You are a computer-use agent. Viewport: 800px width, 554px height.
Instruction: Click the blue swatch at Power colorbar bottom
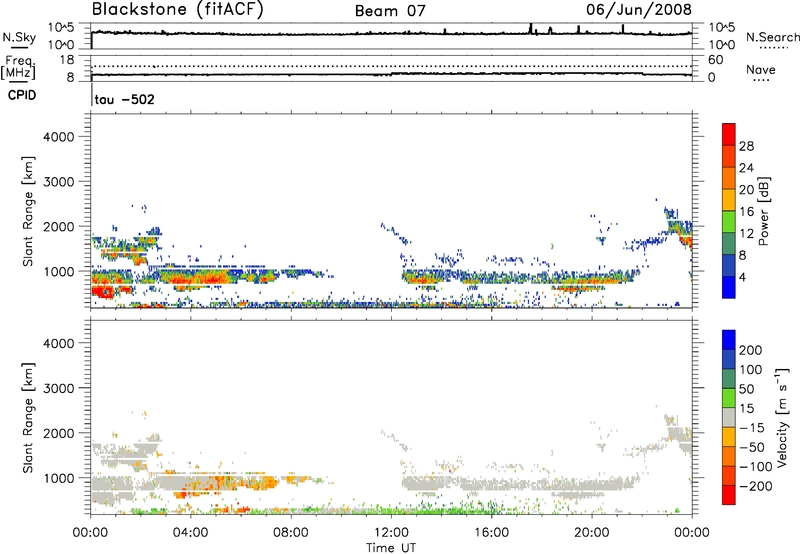(x=729, y=287)
